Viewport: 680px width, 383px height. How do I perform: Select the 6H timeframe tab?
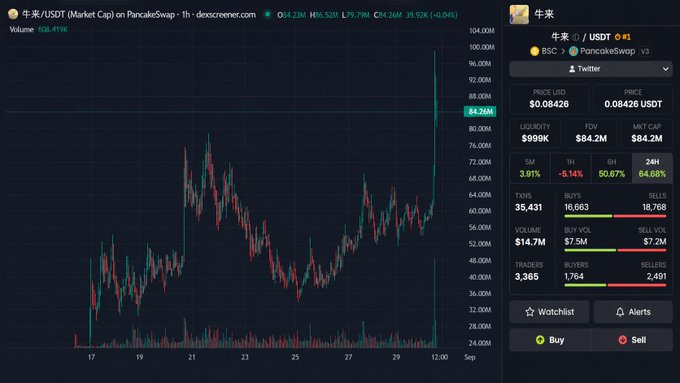[x=611, y=168]
